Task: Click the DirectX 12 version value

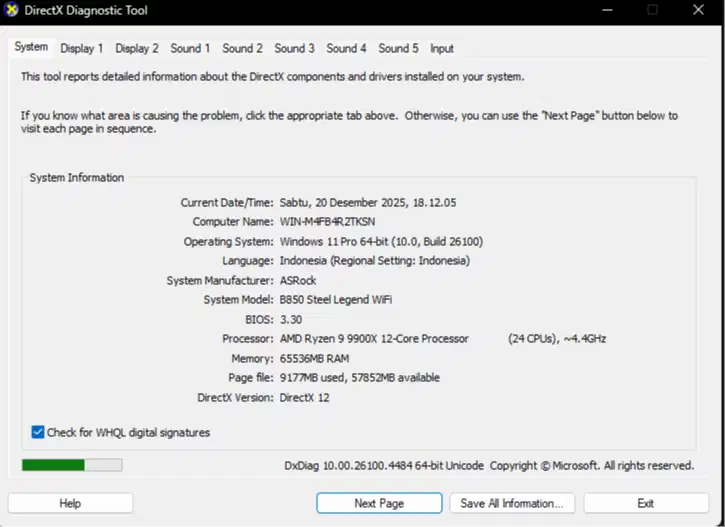Action: (305, 398)
